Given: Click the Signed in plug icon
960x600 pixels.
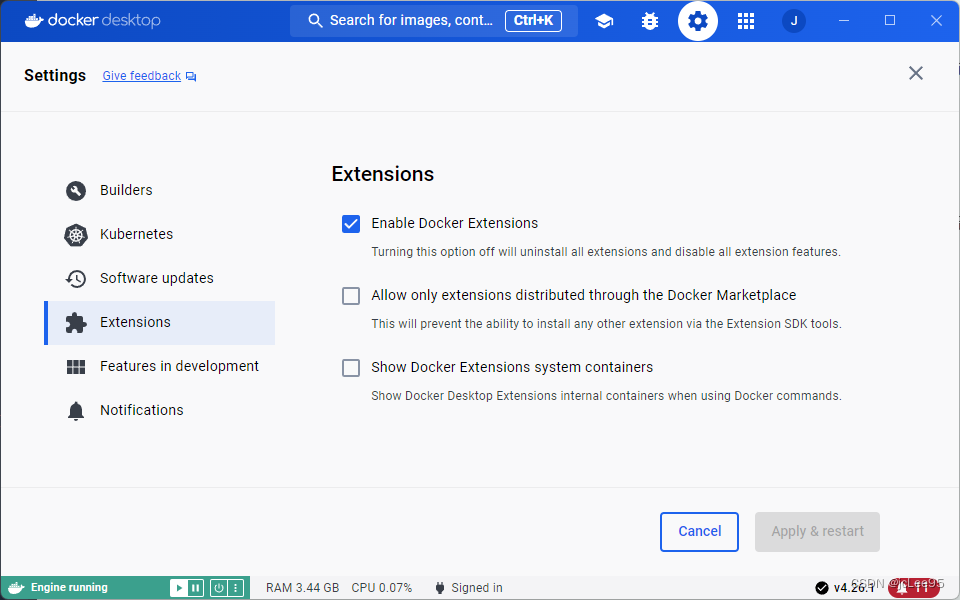Looking at the screenshot, I should pos(440,588).
